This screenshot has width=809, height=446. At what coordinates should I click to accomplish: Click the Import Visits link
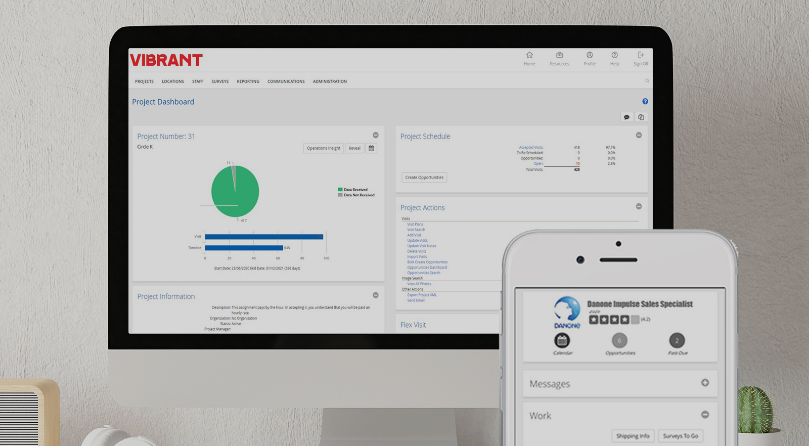click(x=417, y=257)
